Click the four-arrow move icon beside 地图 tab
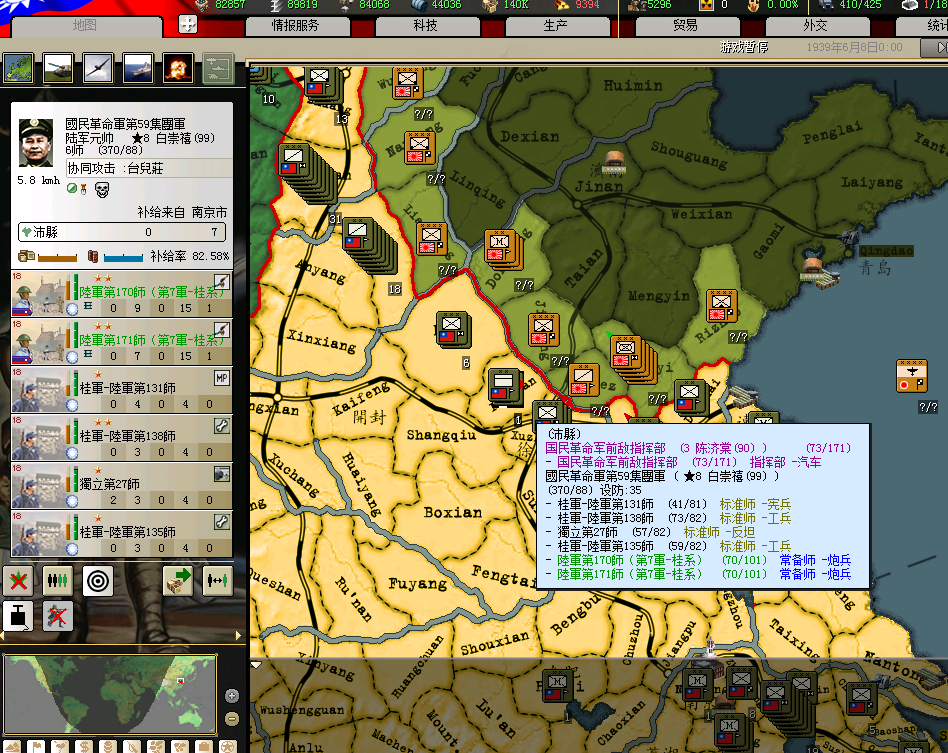Image resolution: width=948 pixels, height=753 pixels. point(188,24)
